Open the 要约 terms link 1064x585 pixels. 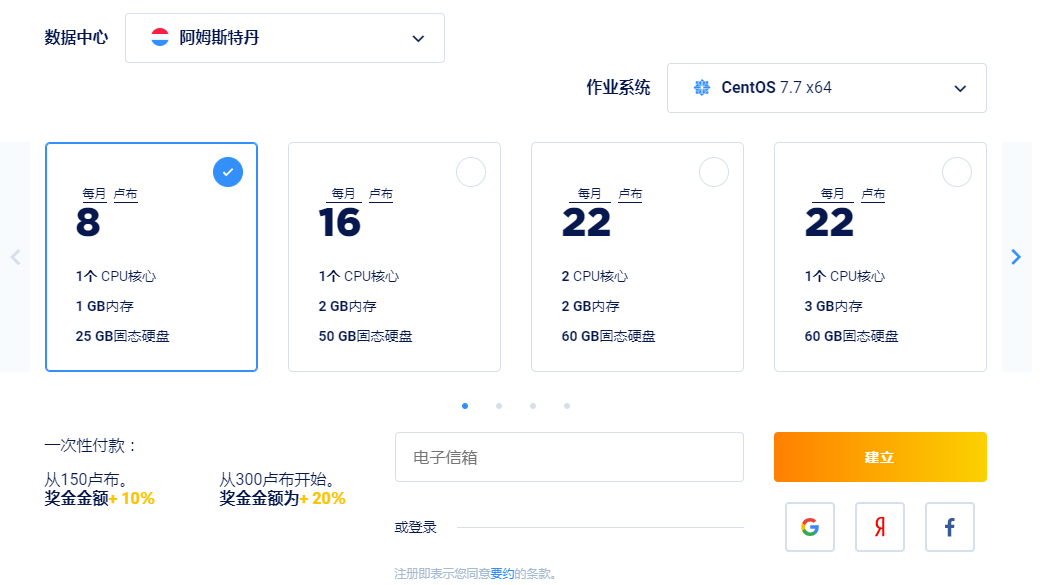(502, 573)
